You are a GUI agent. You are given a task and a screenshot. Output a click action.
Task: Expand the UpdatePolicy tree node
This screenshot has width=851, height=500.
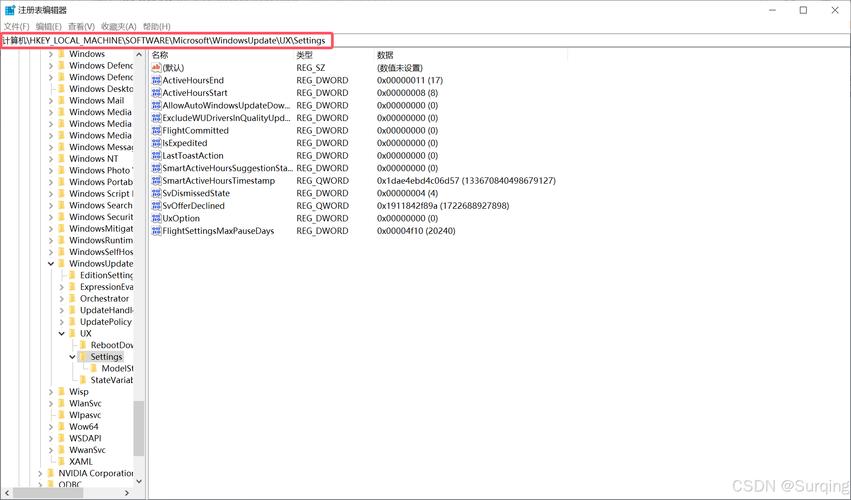pos(62,322)
